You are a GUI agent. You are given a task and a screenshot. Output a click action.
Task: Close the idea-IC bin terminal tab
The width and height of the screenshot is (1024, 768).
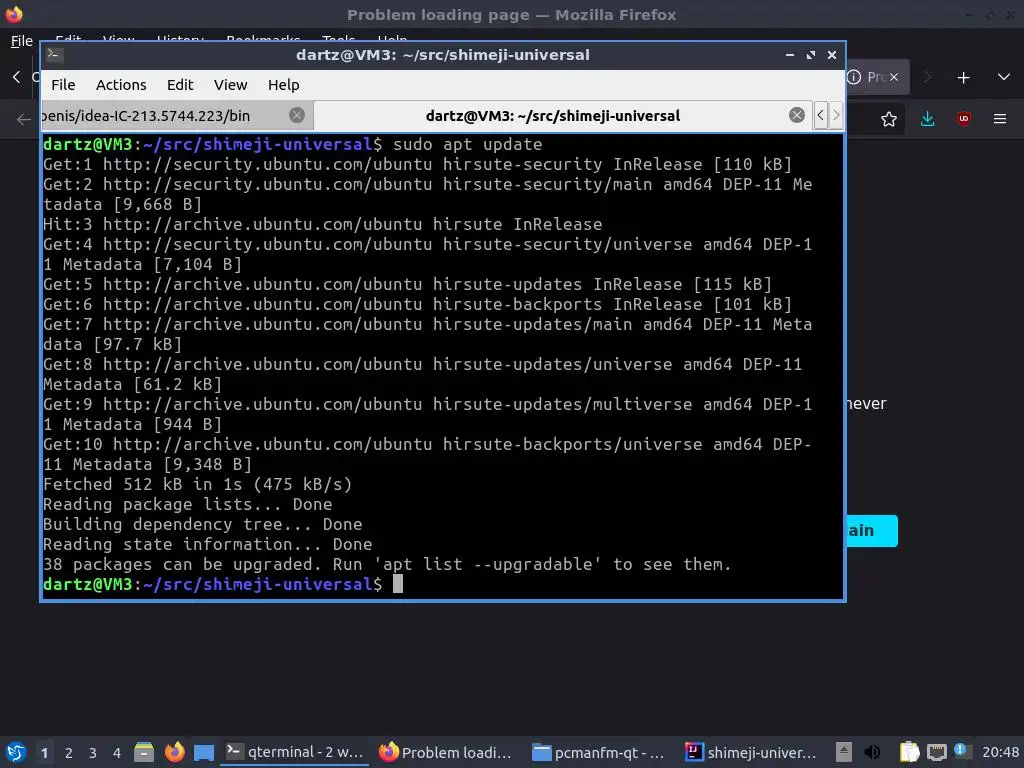[296, 116]
